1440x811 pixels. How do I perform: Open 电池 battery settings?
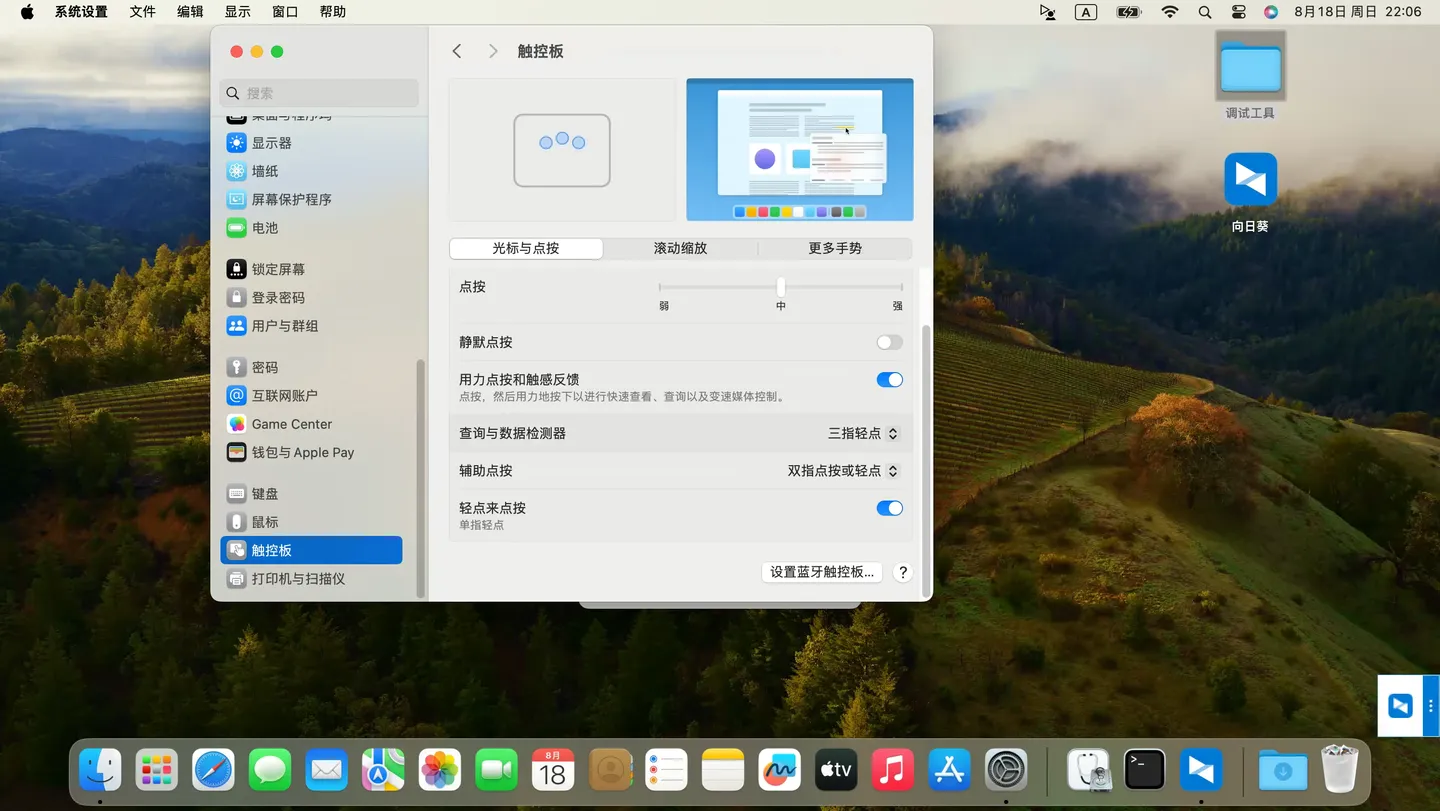(264, 228)
